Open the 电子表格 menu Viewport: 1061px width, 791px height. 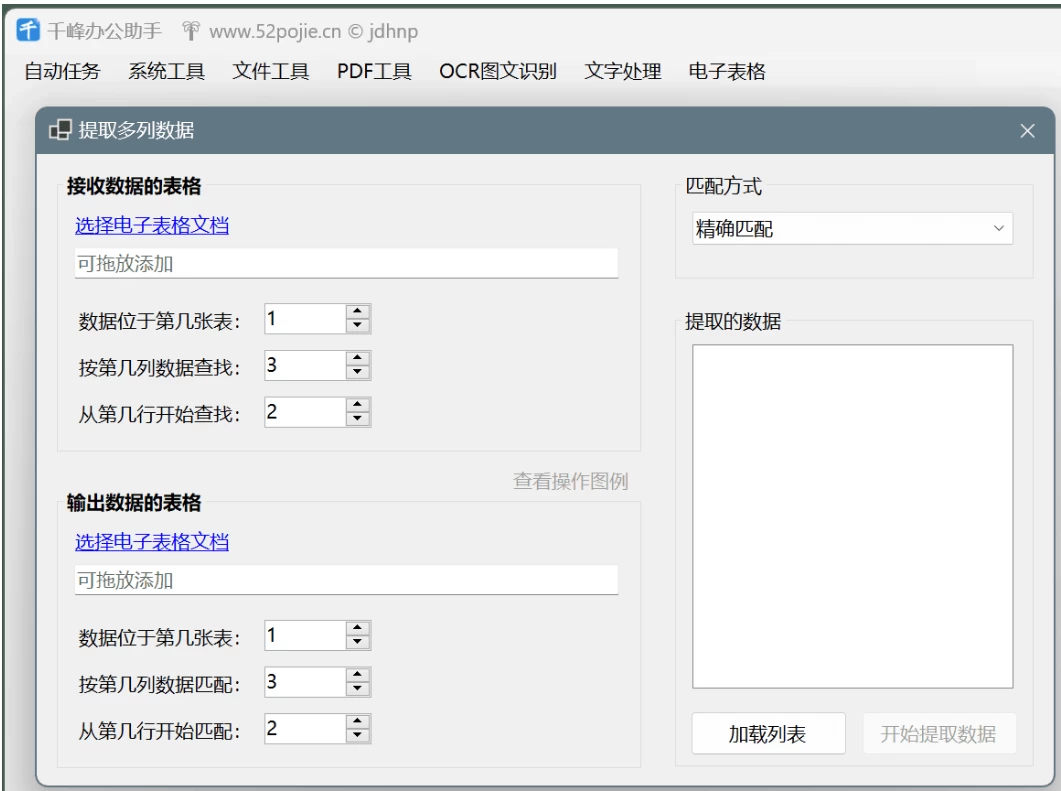coord(727,71)
